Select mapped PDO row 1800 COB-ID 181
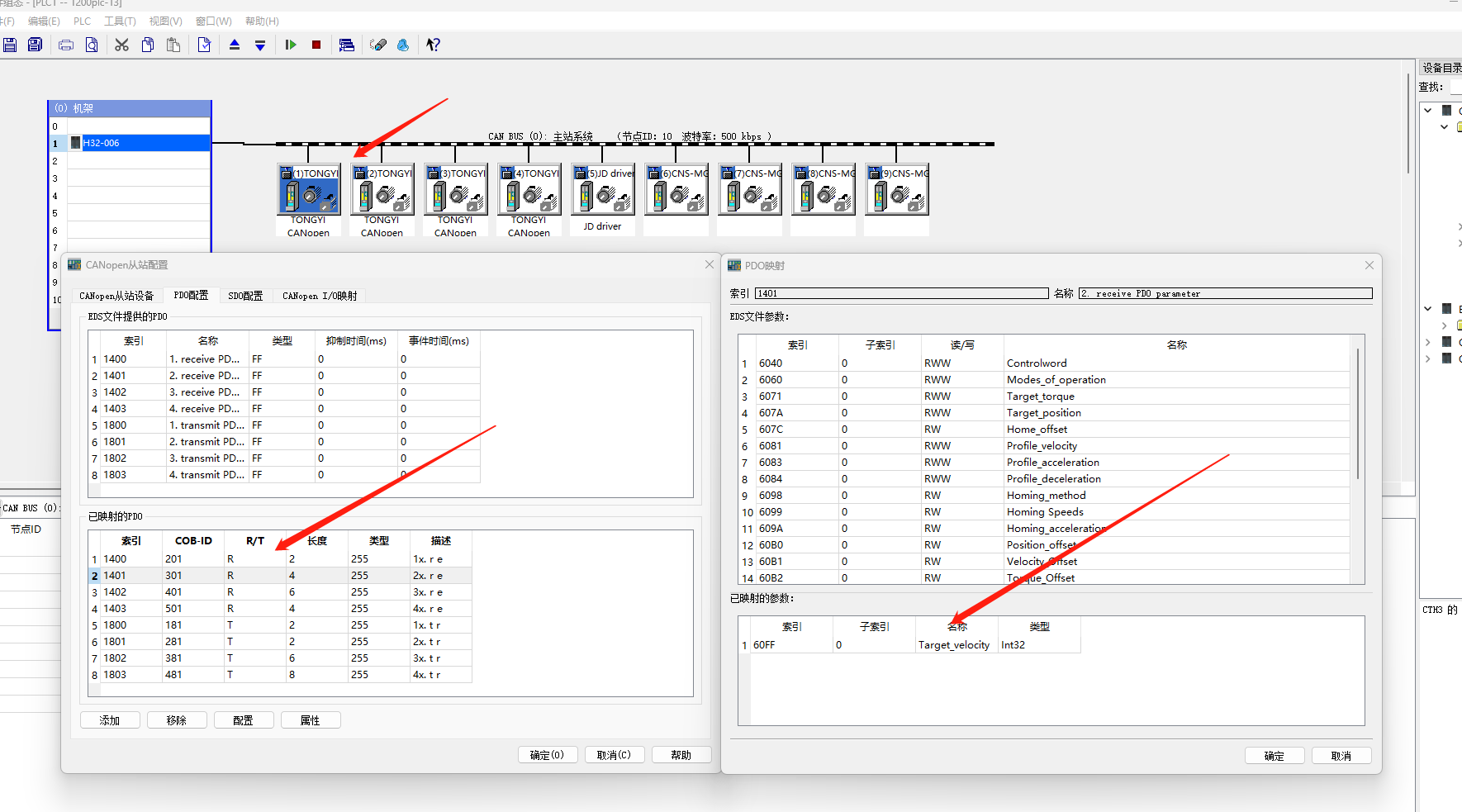 point(281,625)
